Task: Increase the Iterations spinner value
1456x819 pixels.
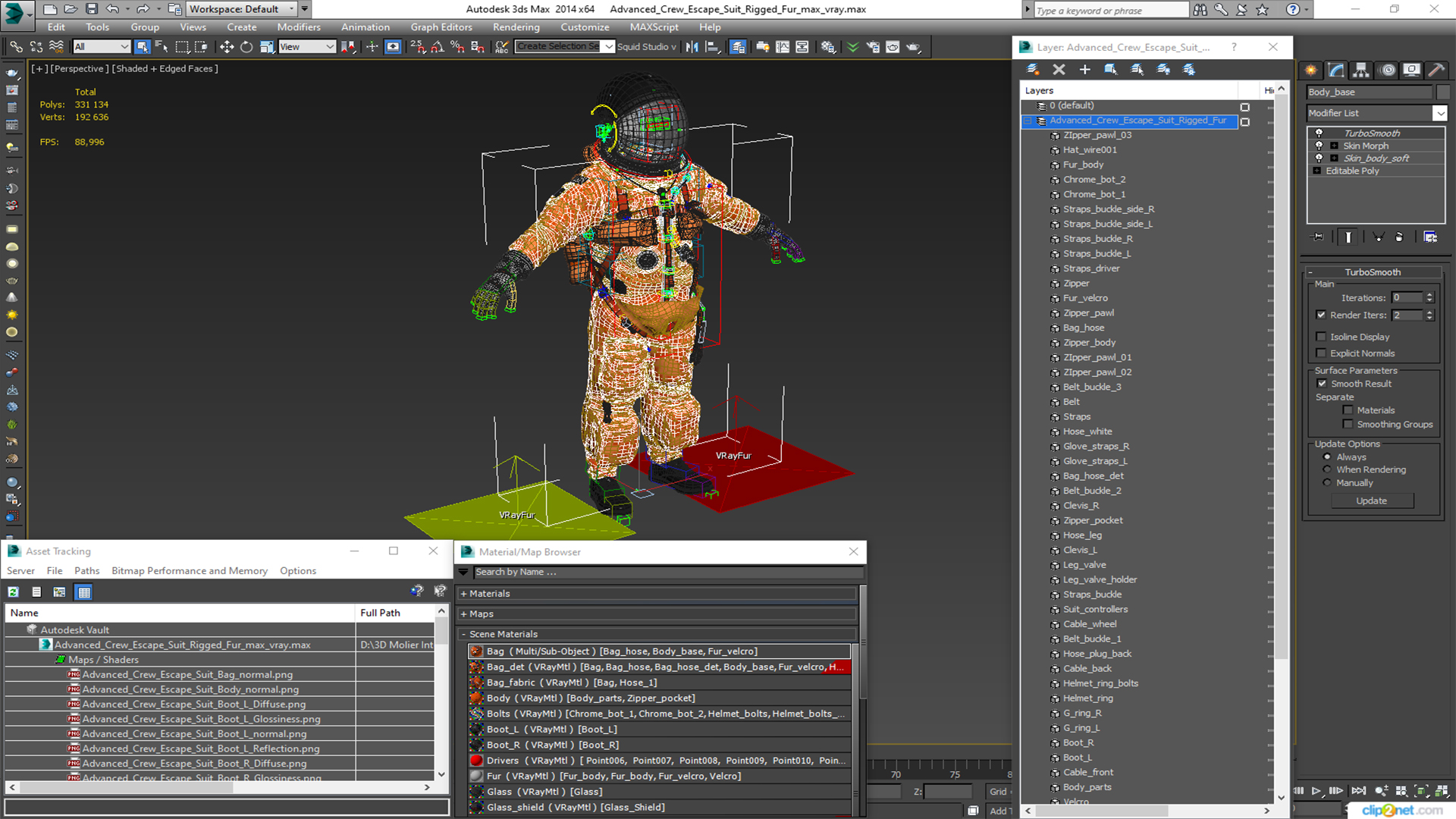Action: pyautogui.click(x=1429, y=295)
